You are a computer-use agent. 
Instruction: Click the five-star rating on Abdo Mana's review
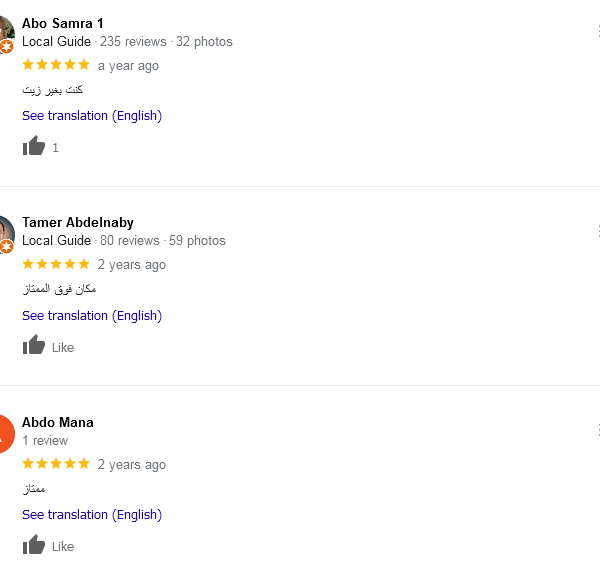click(x=56, y=464)
